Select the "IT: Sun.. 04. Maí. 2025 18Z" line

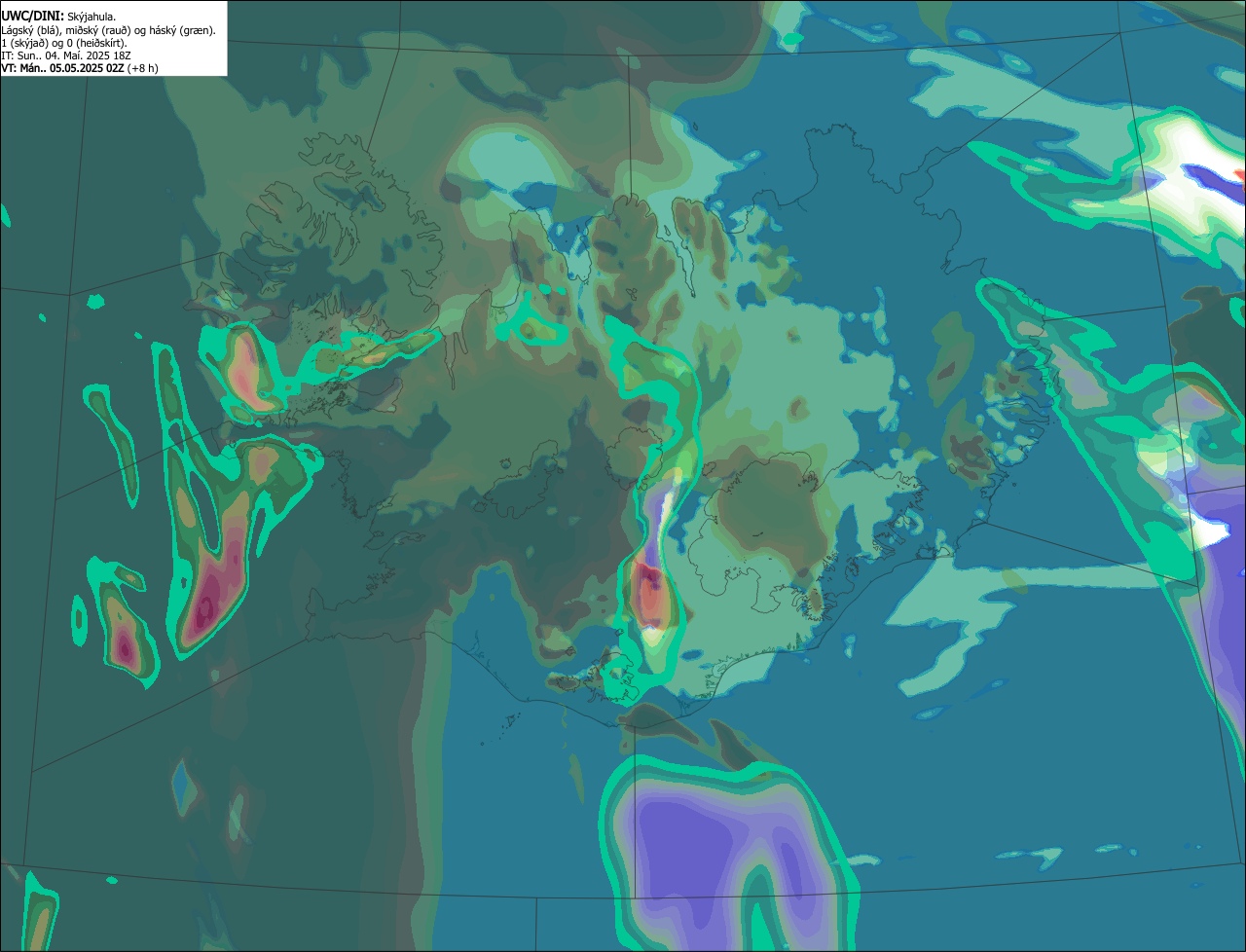(66, 55)
